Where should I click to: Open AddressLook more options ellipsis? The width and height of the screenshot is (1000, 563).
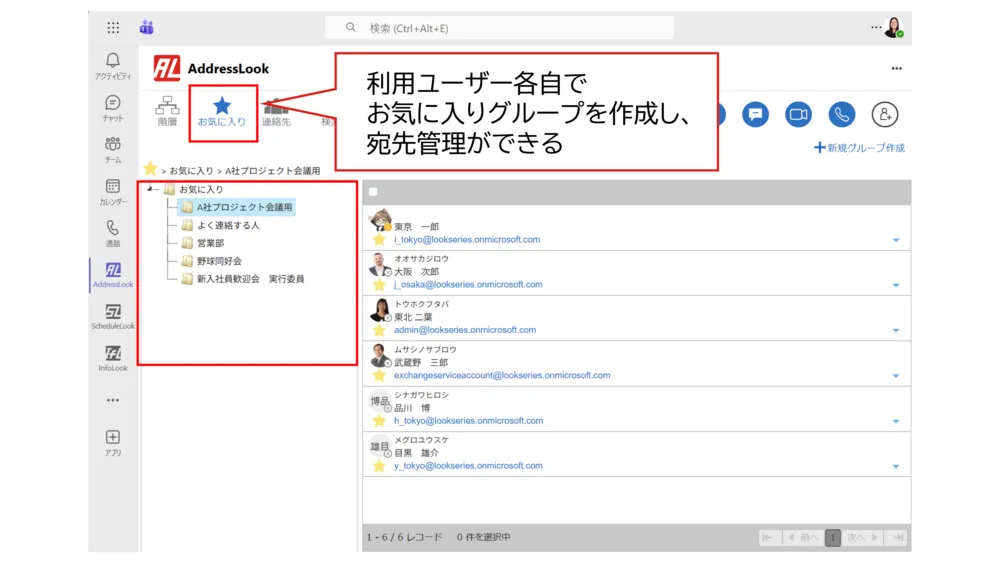[x=897, y=68]
